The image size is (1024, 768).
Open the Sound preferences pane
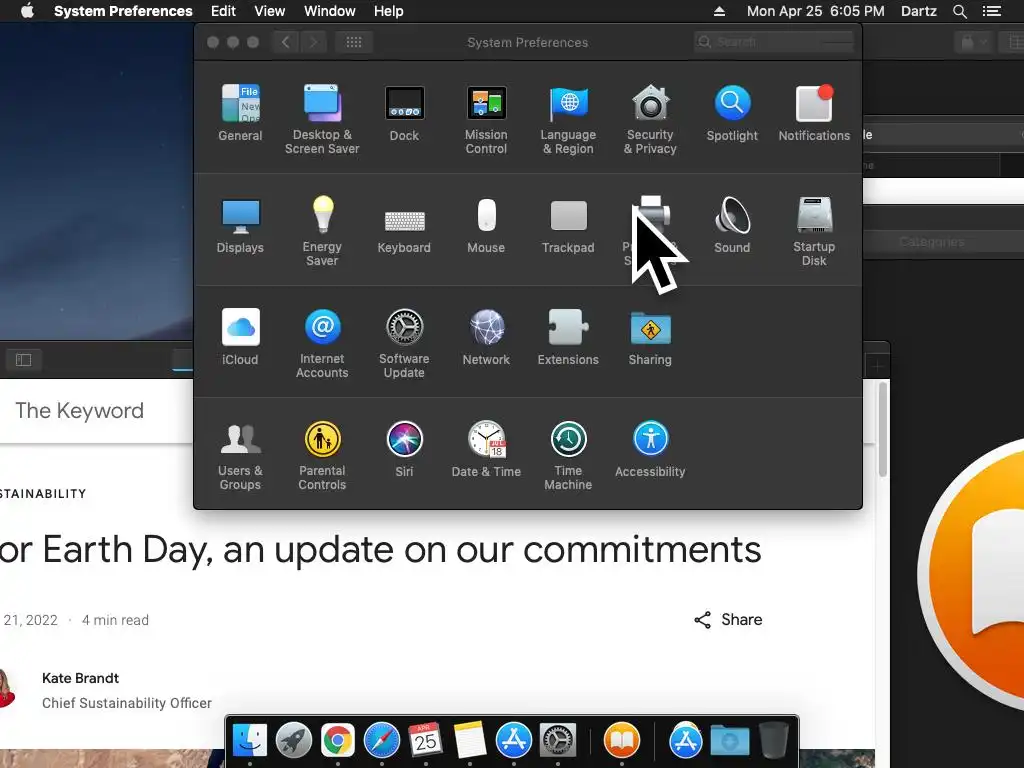(732, 225)
